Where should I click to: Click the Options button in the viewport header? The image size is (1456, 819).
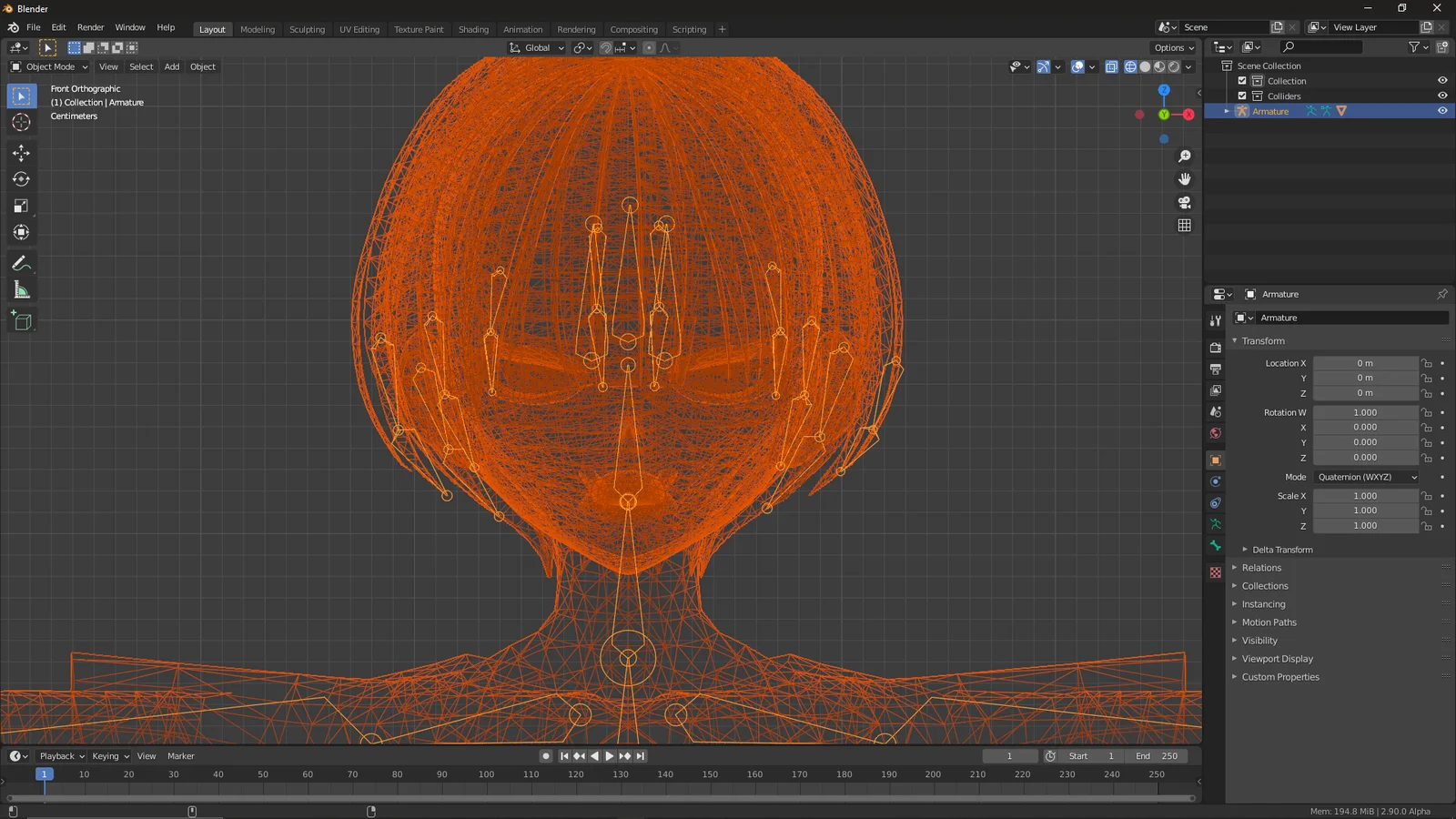point(1173,47)
